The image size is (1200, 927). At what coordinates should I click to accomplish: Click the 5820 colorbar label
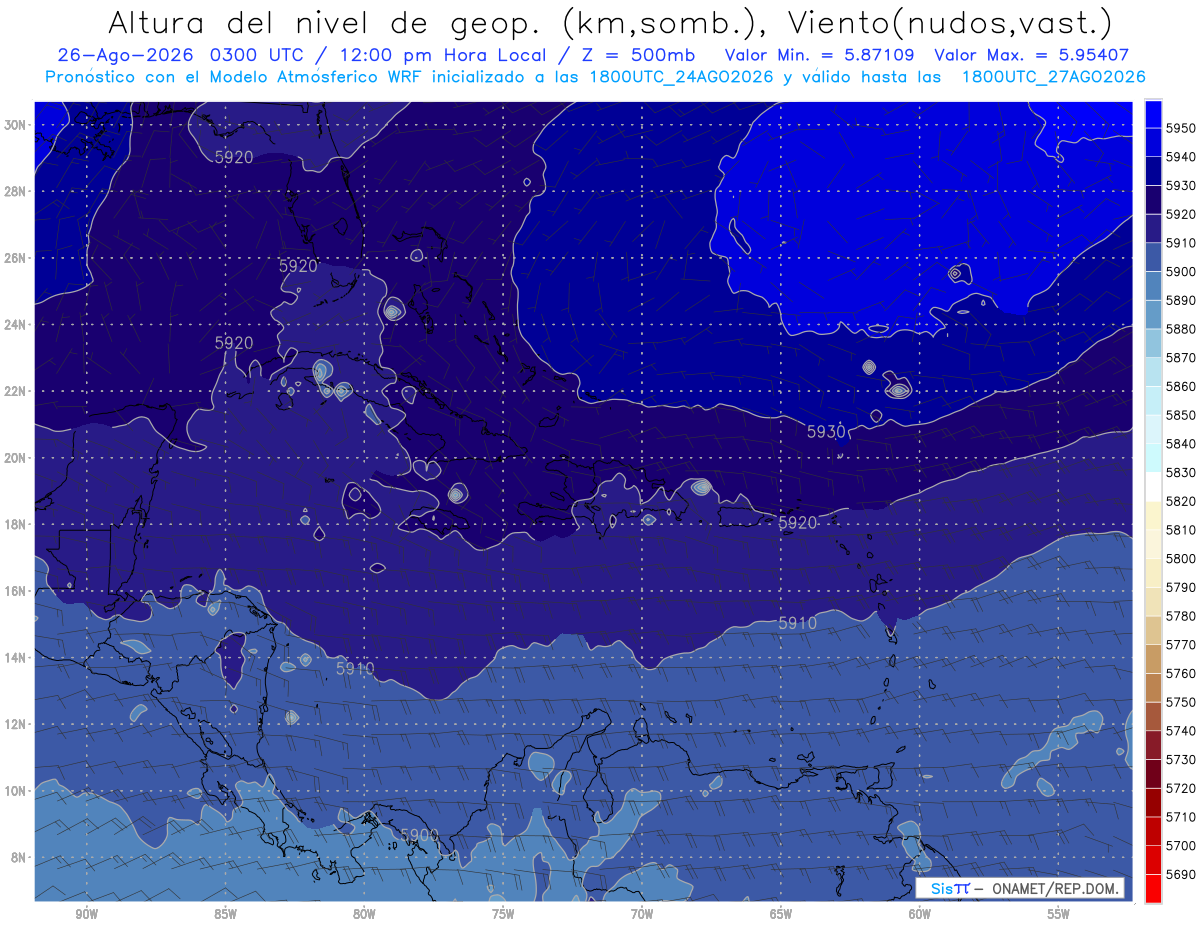point(1181,501)
